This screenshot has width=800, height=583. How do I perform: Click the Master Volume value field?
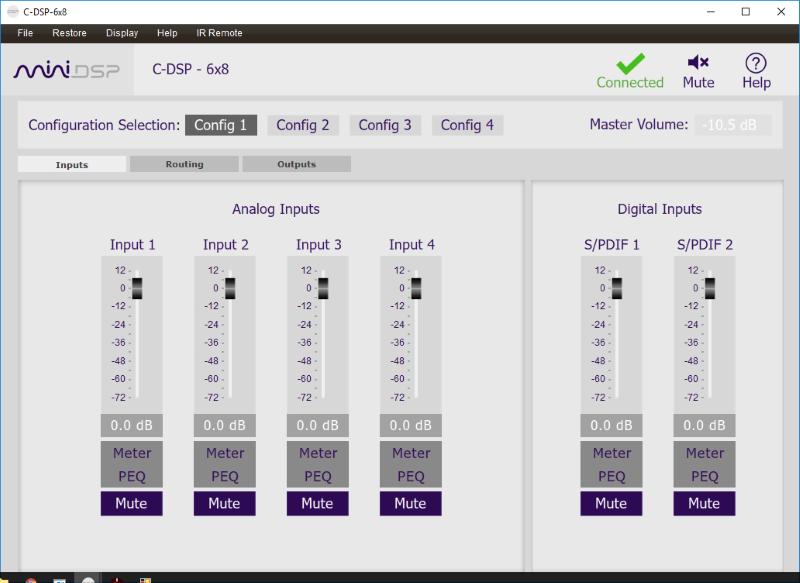pos(733,125)
